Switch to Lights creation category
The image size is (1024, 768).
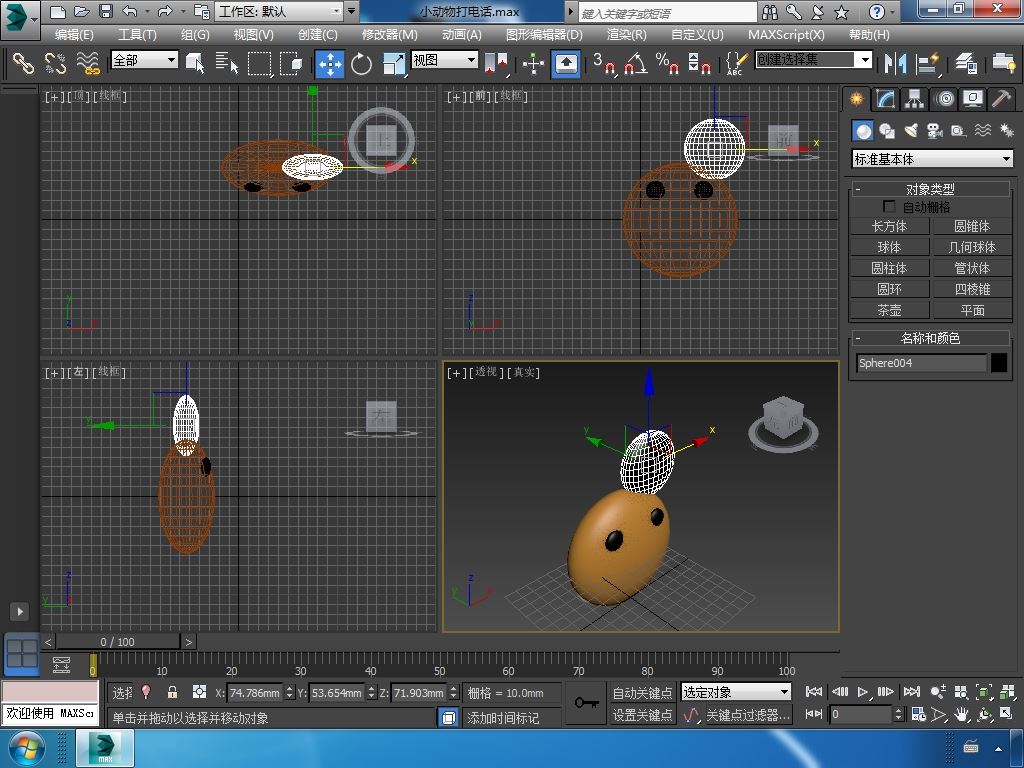point(911,131)
